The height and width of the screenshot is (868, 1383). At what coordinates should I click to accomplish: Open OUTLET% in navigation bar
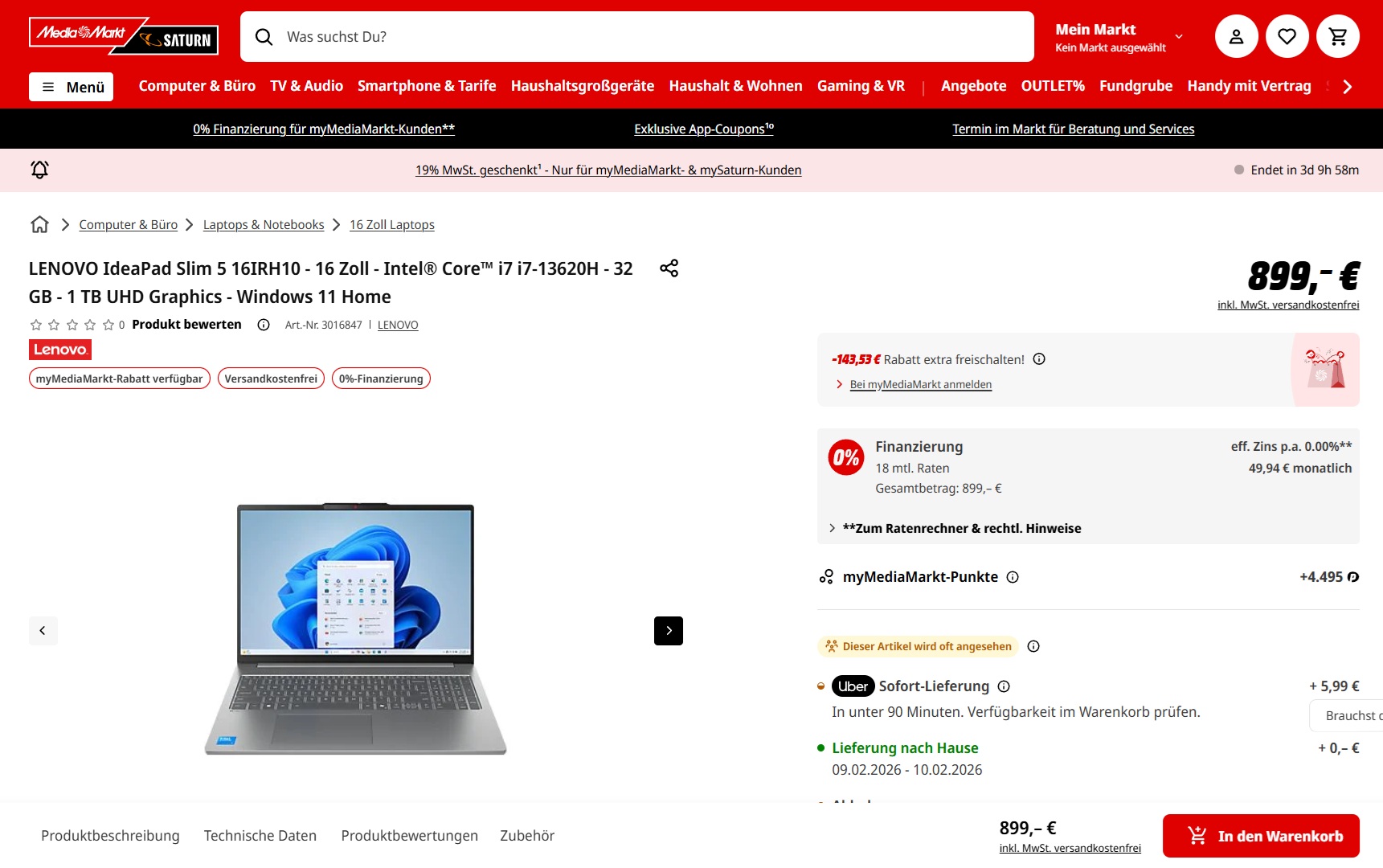(1053, 86)
